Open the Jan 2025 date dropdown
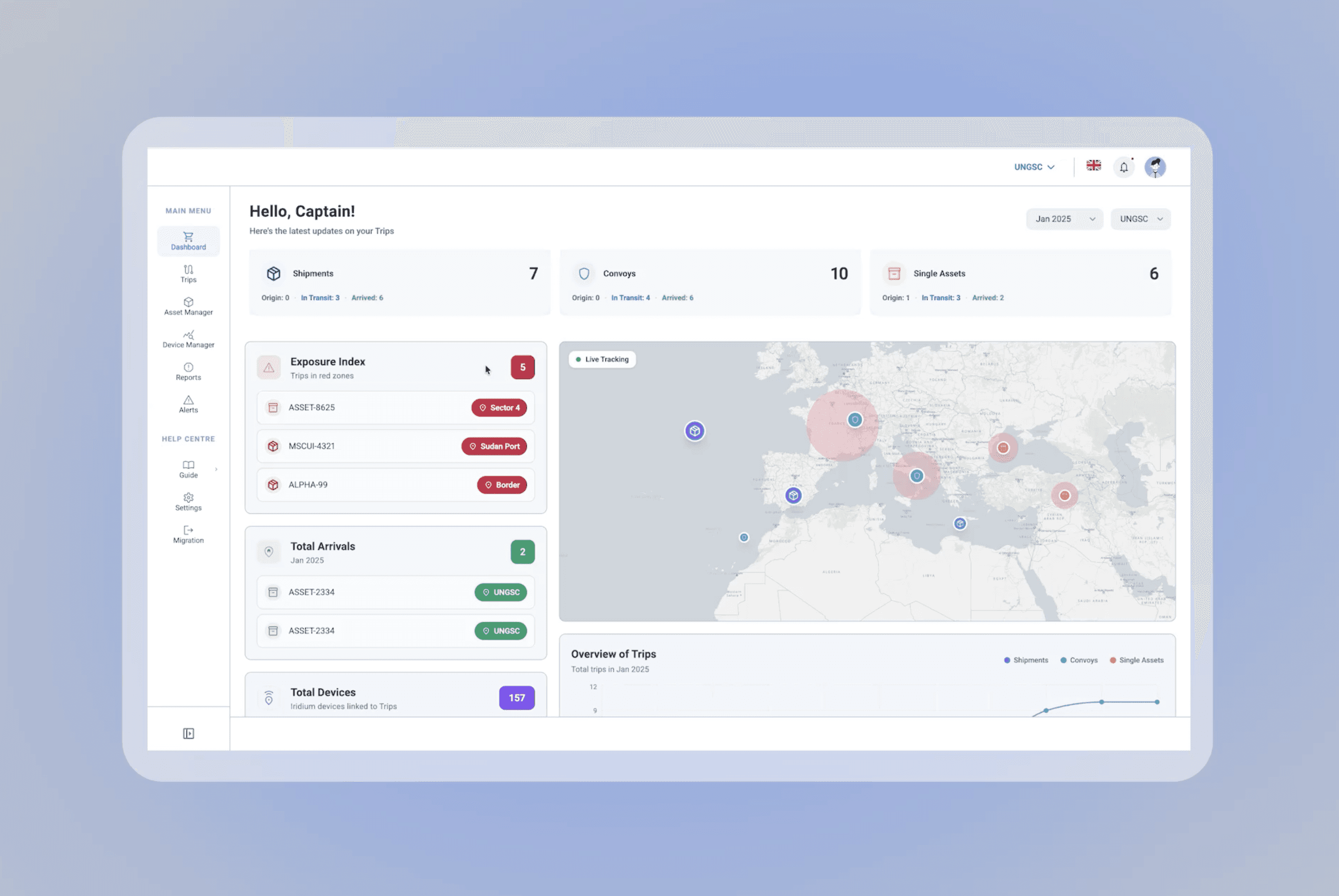Screen dimensions: 1339x896 pos(1064,219)
